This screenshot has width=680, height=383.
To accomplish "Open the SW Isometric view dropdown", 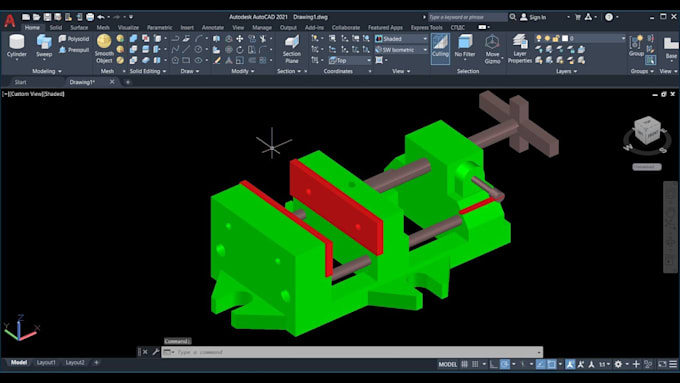I will [401, 49].
